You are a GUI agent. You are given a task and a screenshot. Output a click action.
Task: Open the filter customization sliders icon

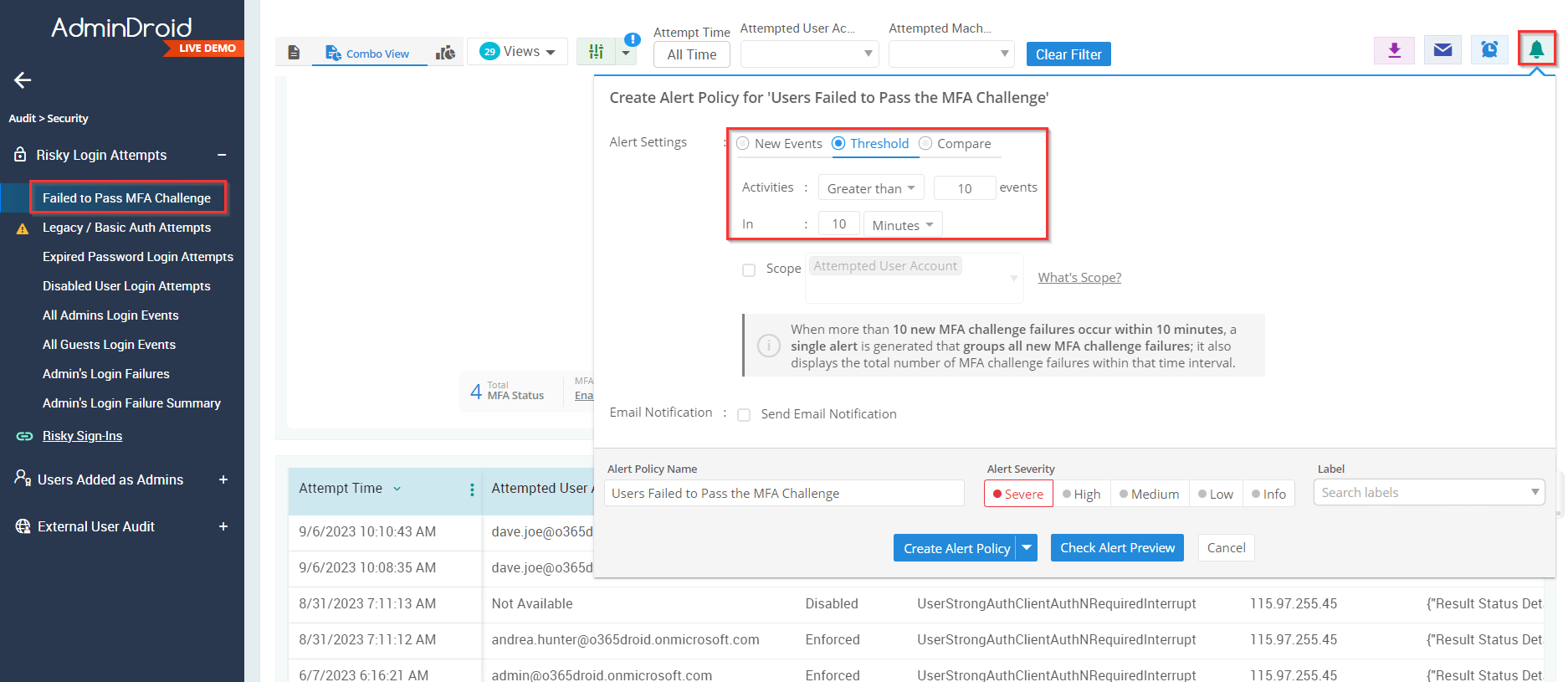click(596, 52)
